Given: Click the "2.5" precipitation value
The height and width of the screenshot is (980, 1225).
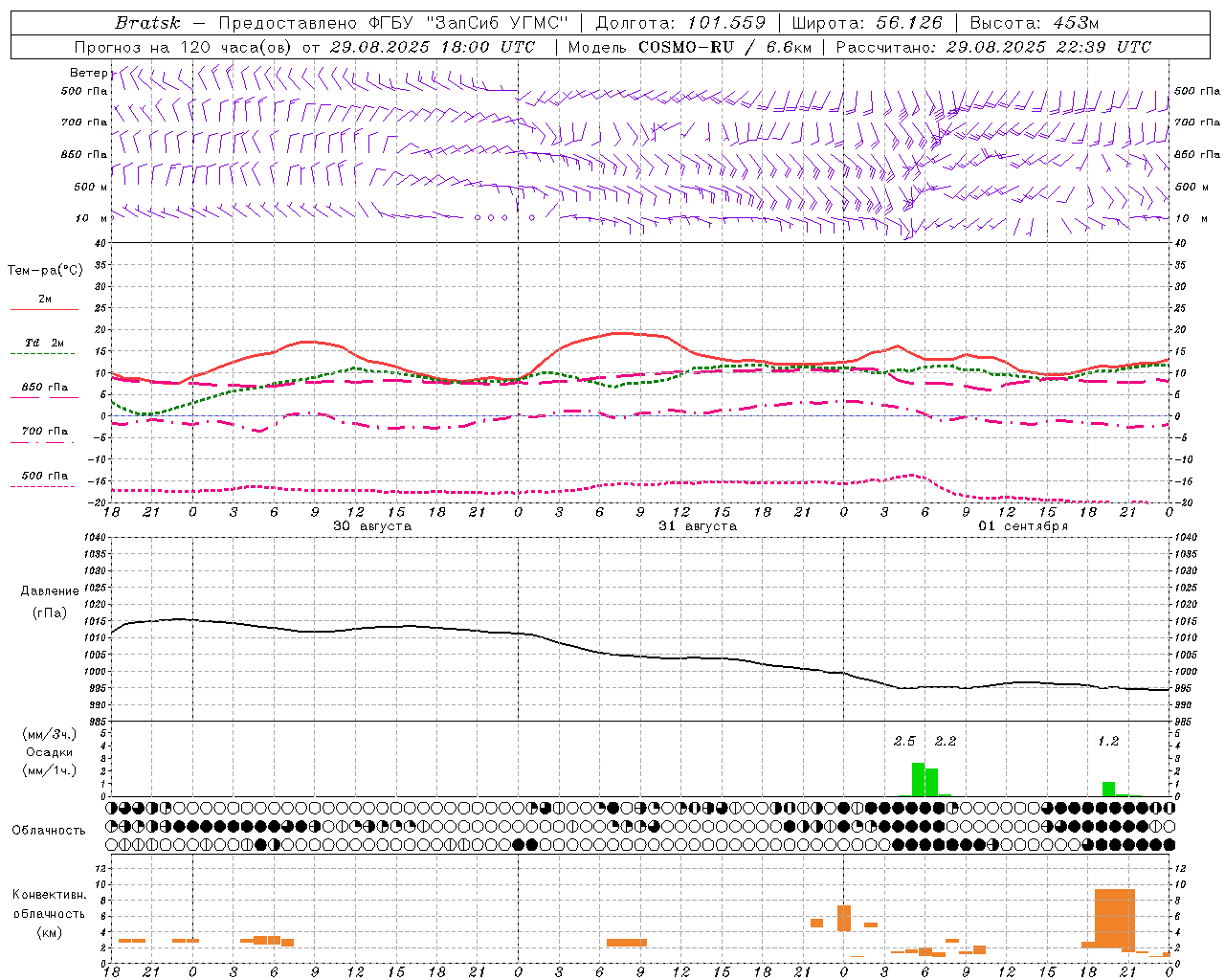Looking at the screenshot, I should click(904, 742).
